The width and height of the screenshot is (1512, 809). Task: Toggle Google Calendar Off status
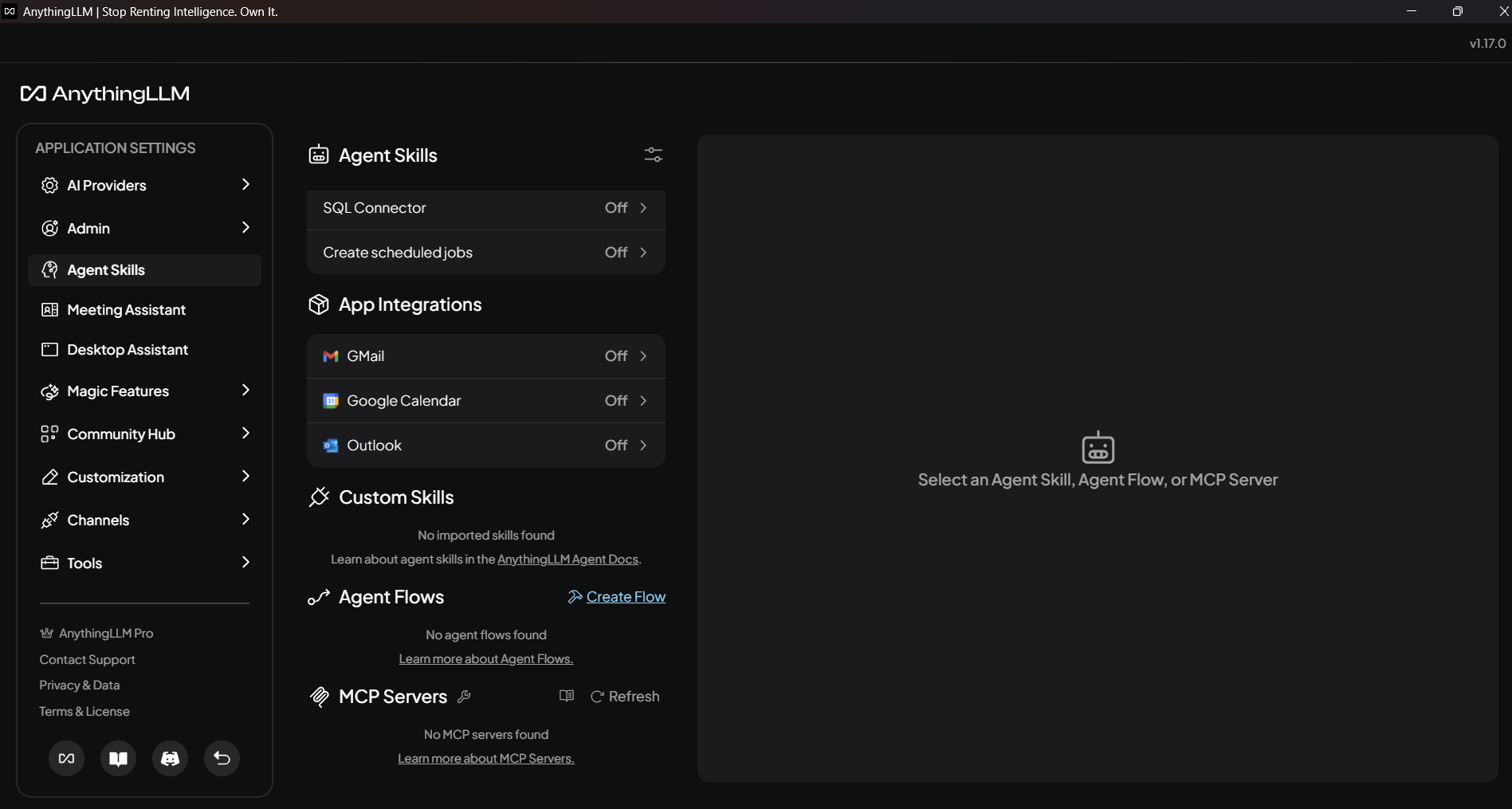coord(616,401)
